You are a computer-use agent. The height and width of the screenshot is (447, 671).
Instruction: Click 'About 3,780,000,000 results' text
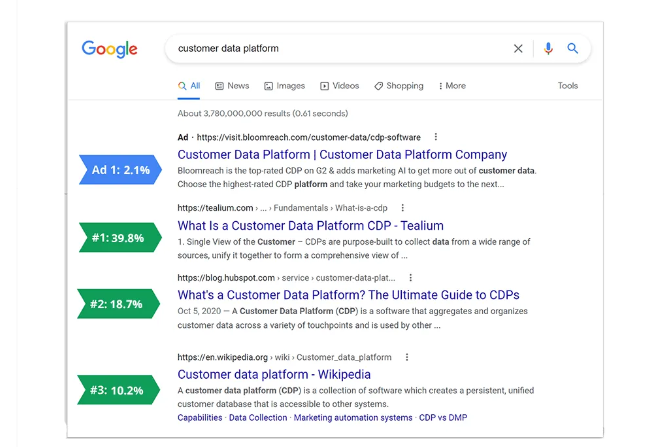(234, 113)
